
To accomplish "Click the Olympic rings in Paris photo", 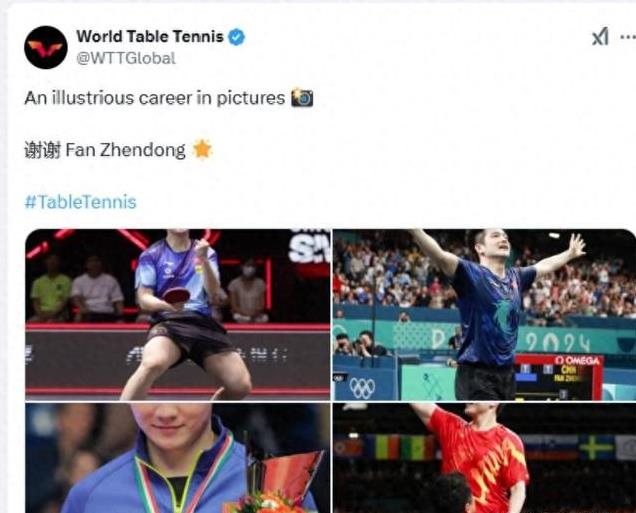I will point(362,388).
